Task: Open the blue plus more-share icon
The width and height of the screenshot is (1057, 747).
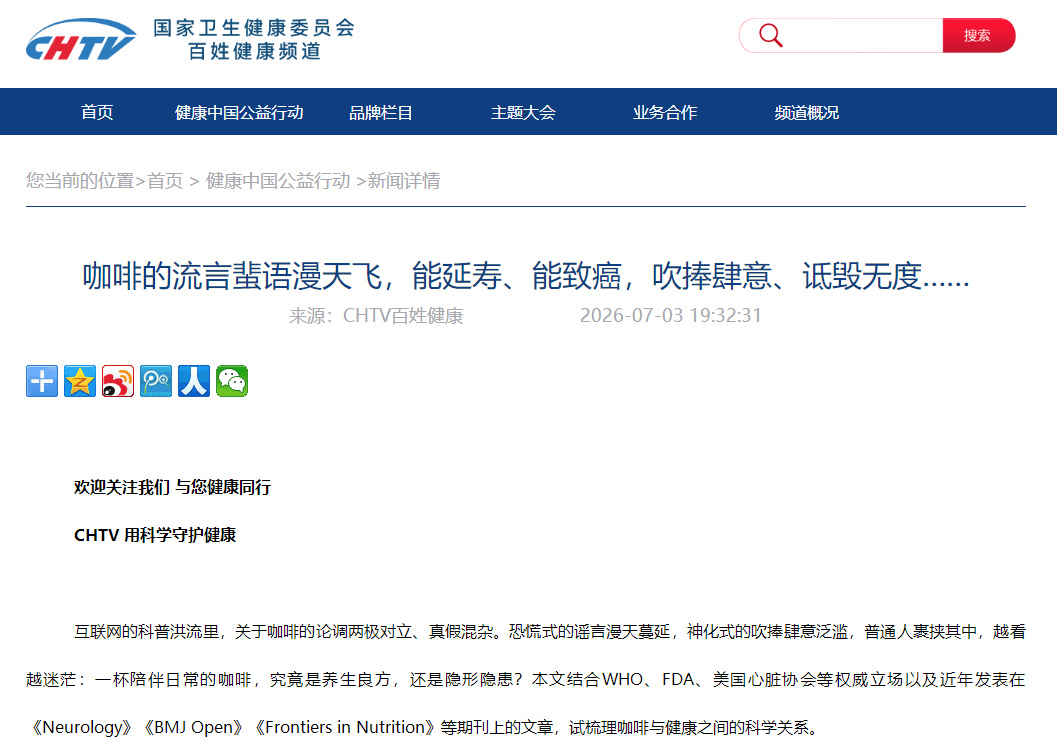Action: point(42,381)
